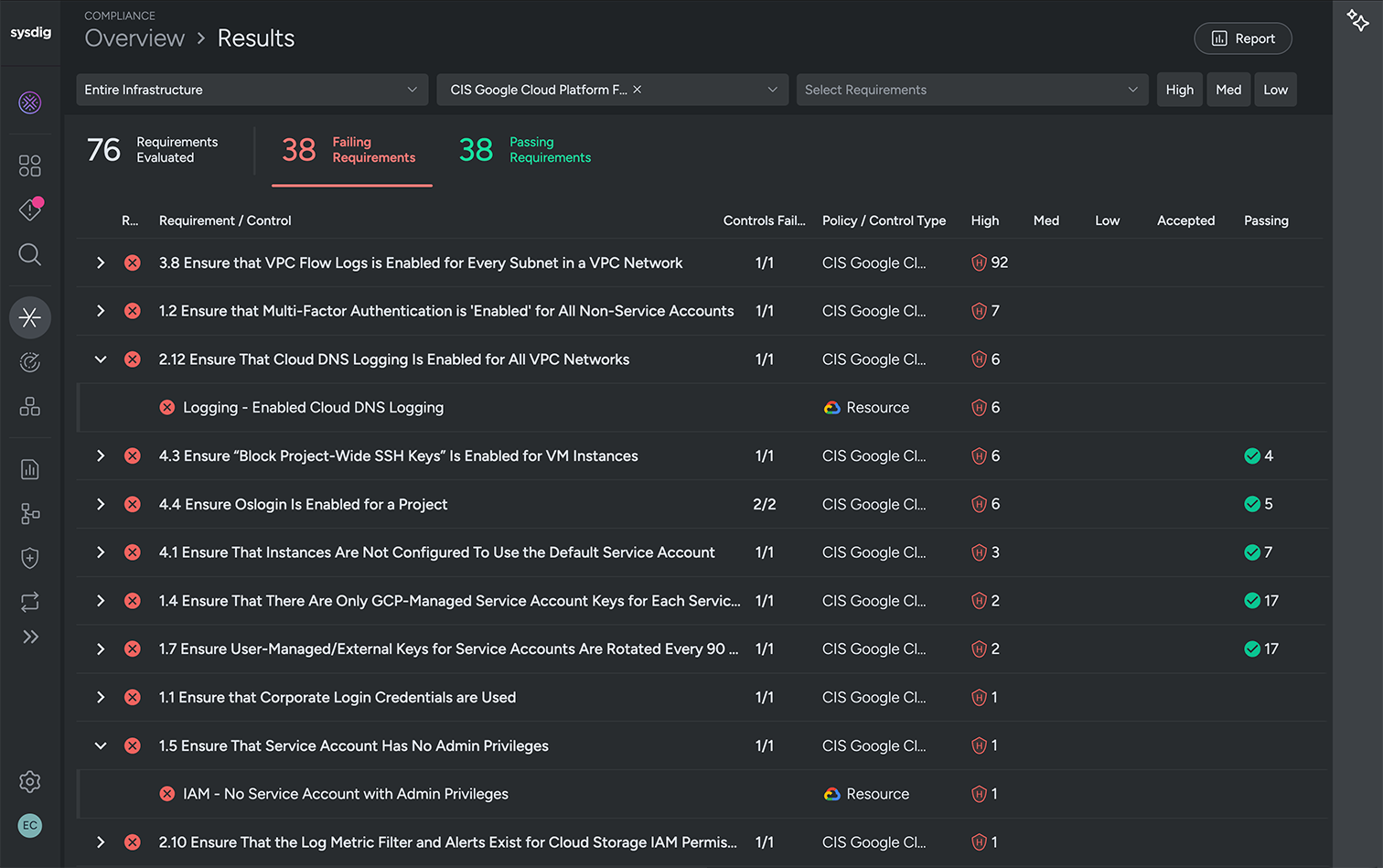This screenshot has width=1383, height=868.
Task: Click the Requirement / Control column header
Action: click(225, 220)
